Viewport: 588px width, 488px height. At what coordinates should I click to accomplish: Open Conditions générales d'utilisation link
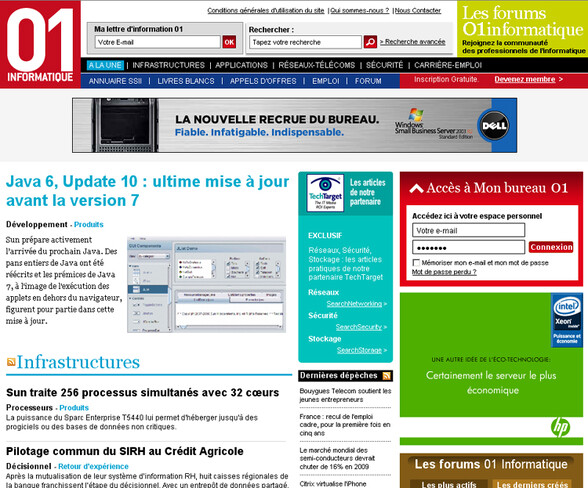pos(266,11)
